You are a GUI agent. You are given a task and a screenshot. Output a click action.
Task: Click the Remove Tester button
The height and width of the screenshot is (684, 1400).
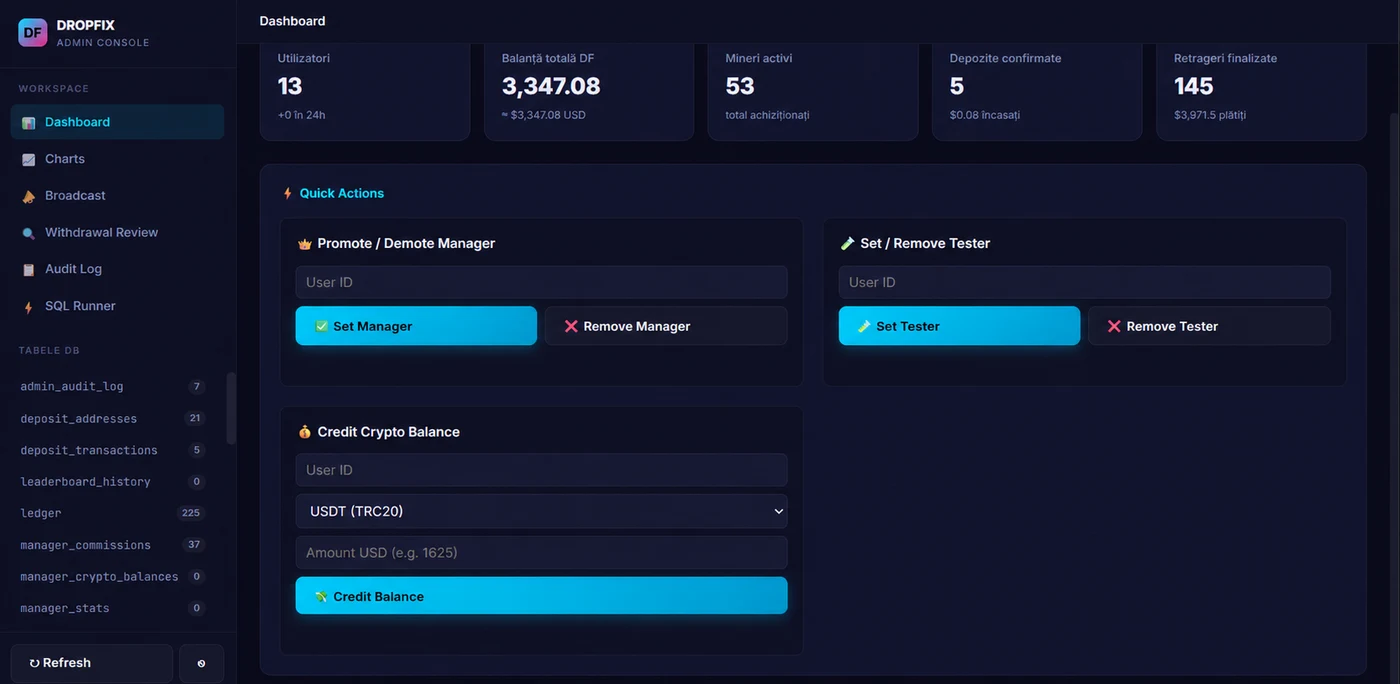pyautogui.click(x=1209, y=326)
